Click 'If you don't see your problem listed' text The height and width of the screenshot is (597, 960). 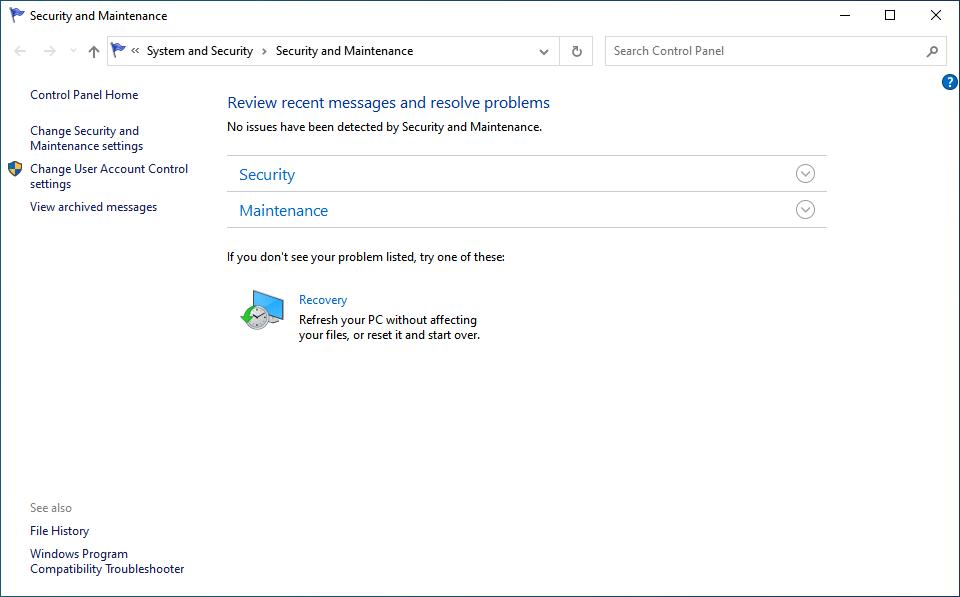[366, 257]
